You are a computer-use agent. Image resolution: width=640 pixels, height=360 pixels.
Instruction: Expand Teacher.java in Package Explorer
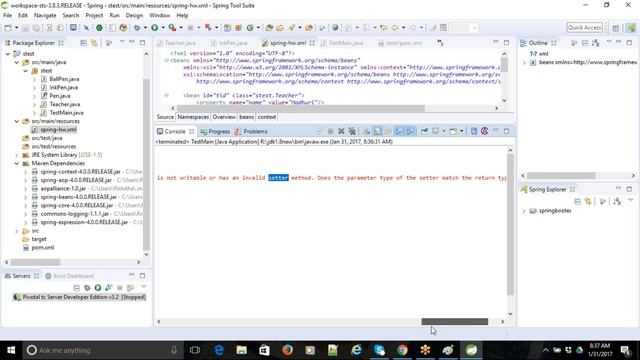tap(34, 104)
